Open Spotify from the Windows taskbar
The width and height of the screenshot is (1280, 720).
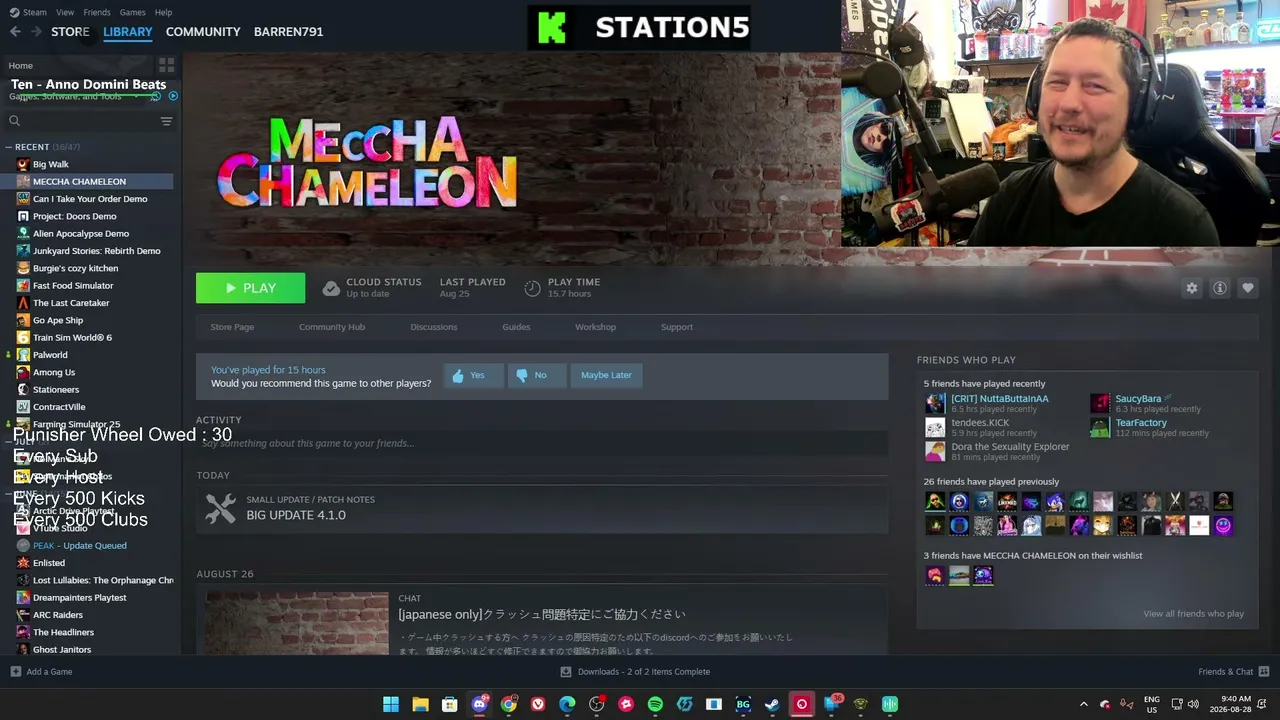coord(655,704)
